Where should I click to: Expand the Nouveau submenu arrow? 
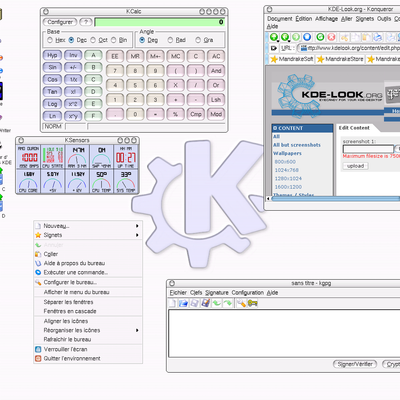(137, 226)
